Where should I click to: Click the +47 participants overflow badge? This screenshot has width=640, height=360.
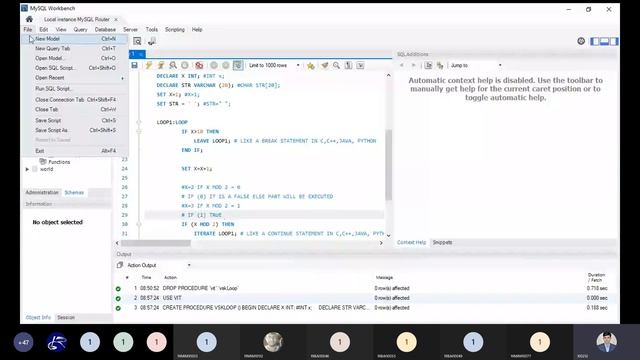click(24, 342)
